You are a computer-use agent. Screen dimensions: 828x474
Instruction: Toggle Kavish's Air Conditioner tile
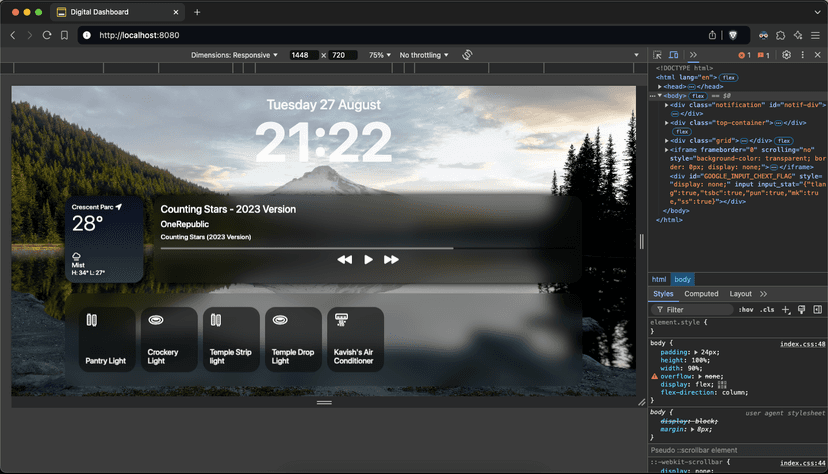[x=355, y=339]
